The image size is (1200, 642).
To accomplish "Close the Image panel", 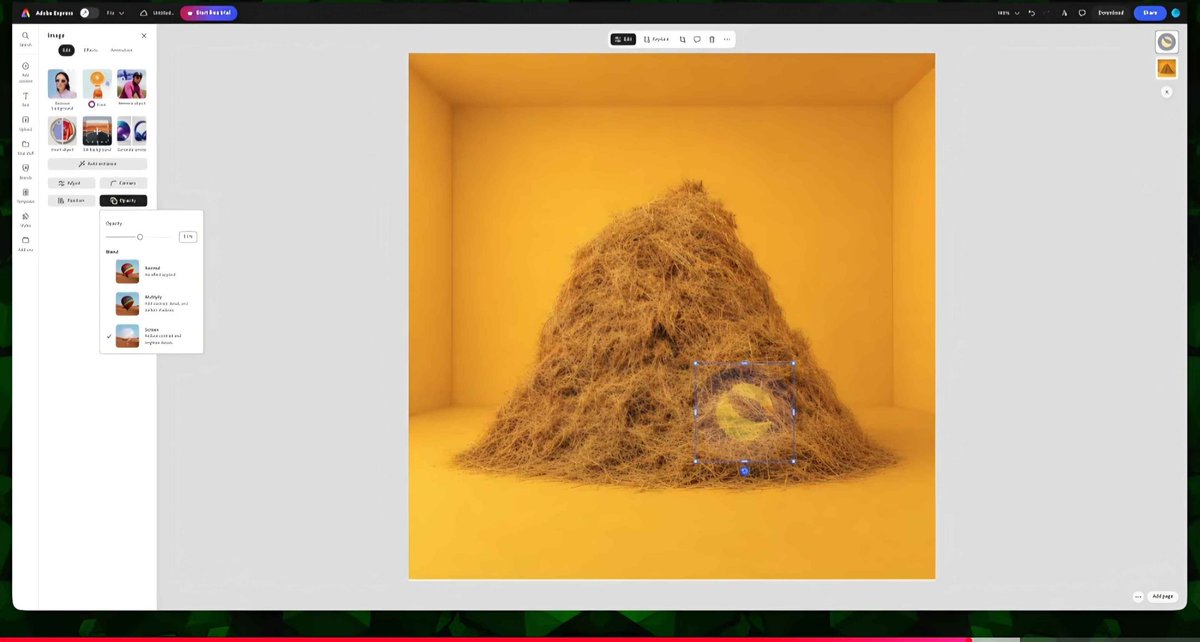I will pyautogui.click(x=144, y=35).
